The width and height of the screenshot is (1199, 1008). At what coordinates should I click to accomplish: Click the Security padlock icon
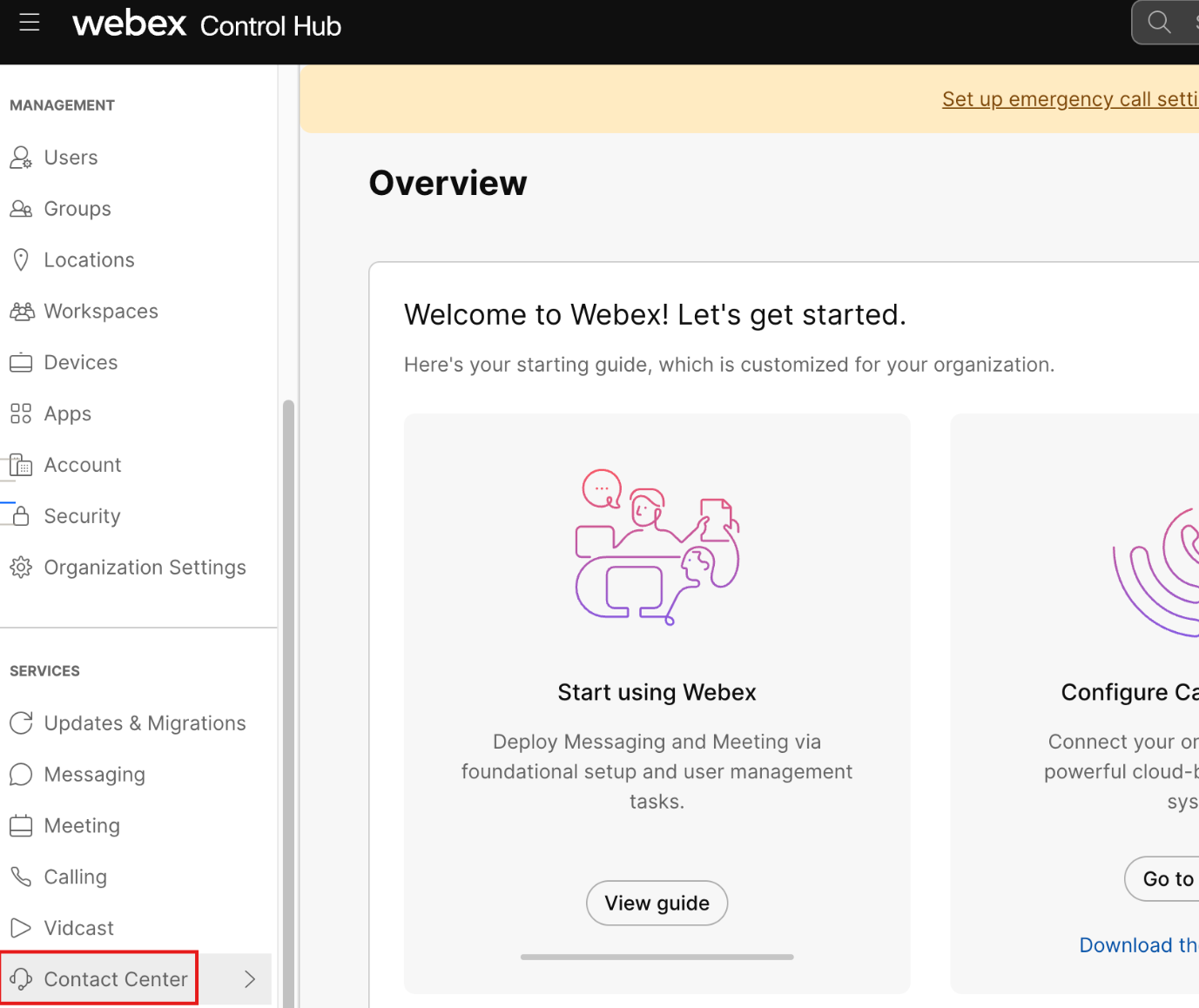(21, 516)
